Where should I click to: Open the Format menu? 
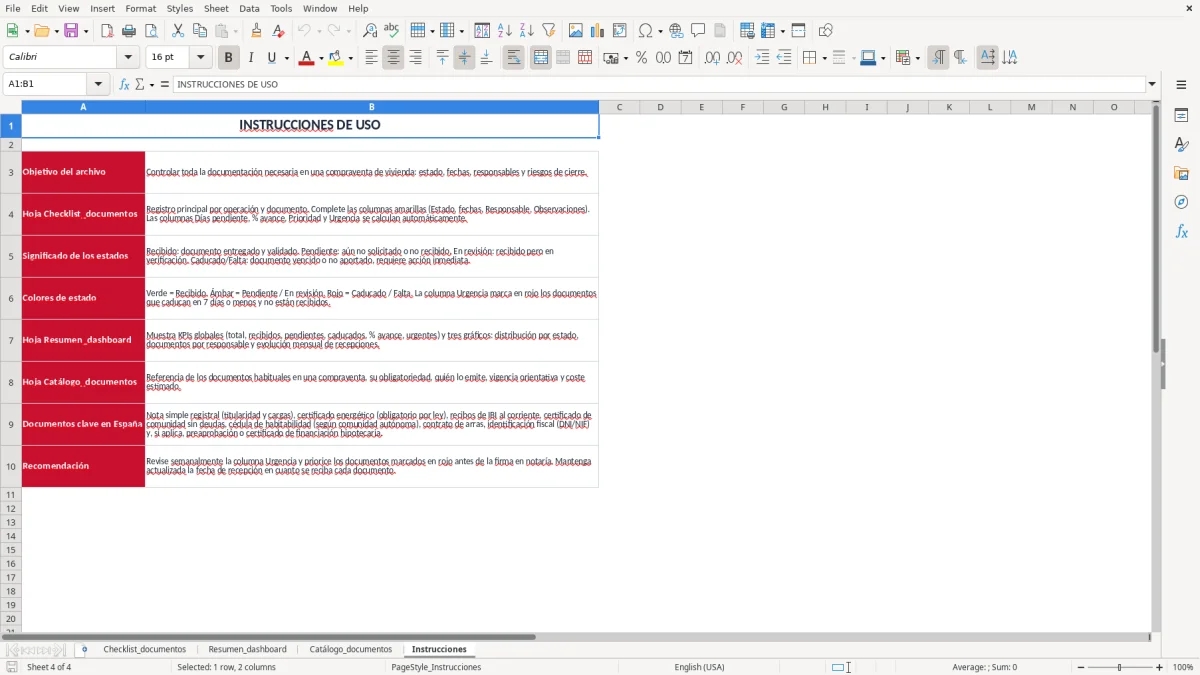(140, 8)
